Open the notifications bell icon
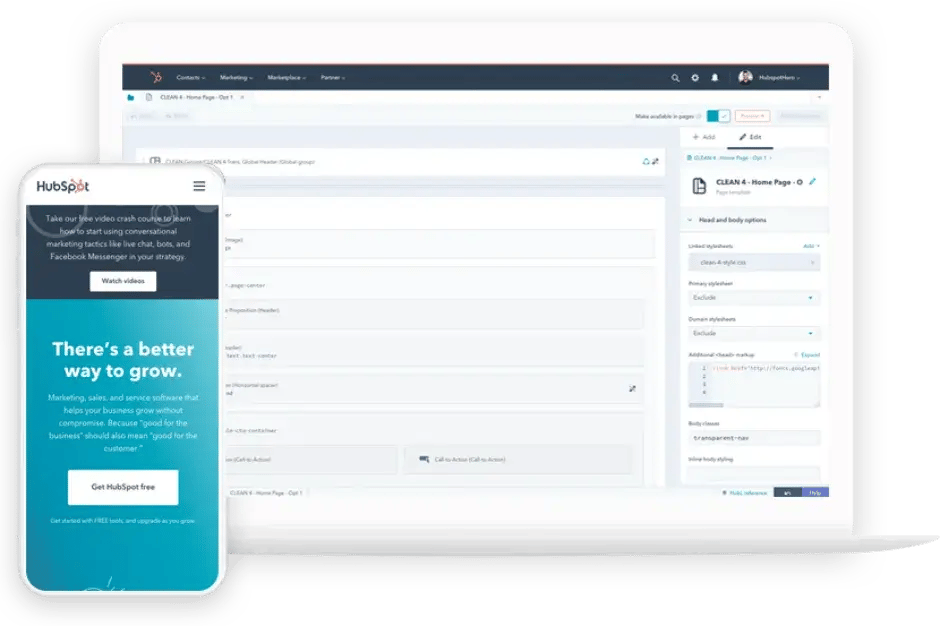 pos(715,76)
